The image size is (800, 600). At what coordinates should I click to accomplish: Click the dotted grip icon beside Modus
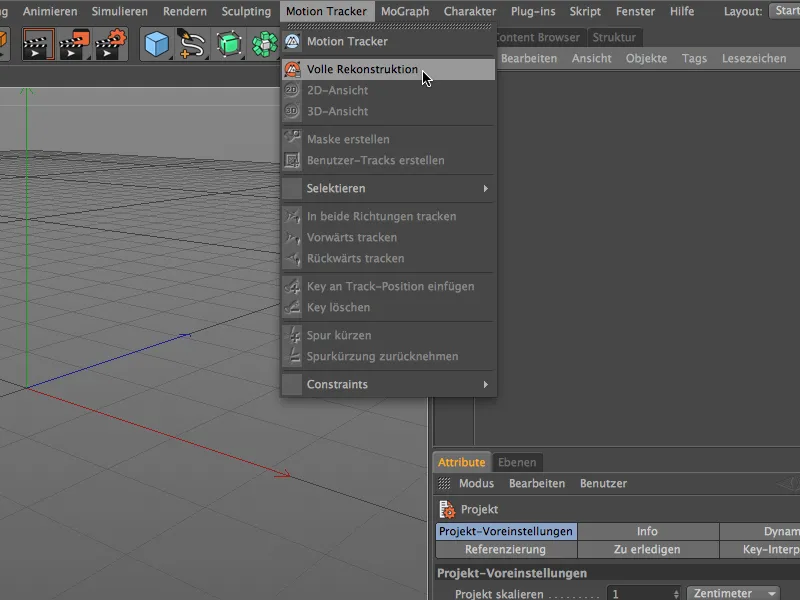tap(444, 483)
